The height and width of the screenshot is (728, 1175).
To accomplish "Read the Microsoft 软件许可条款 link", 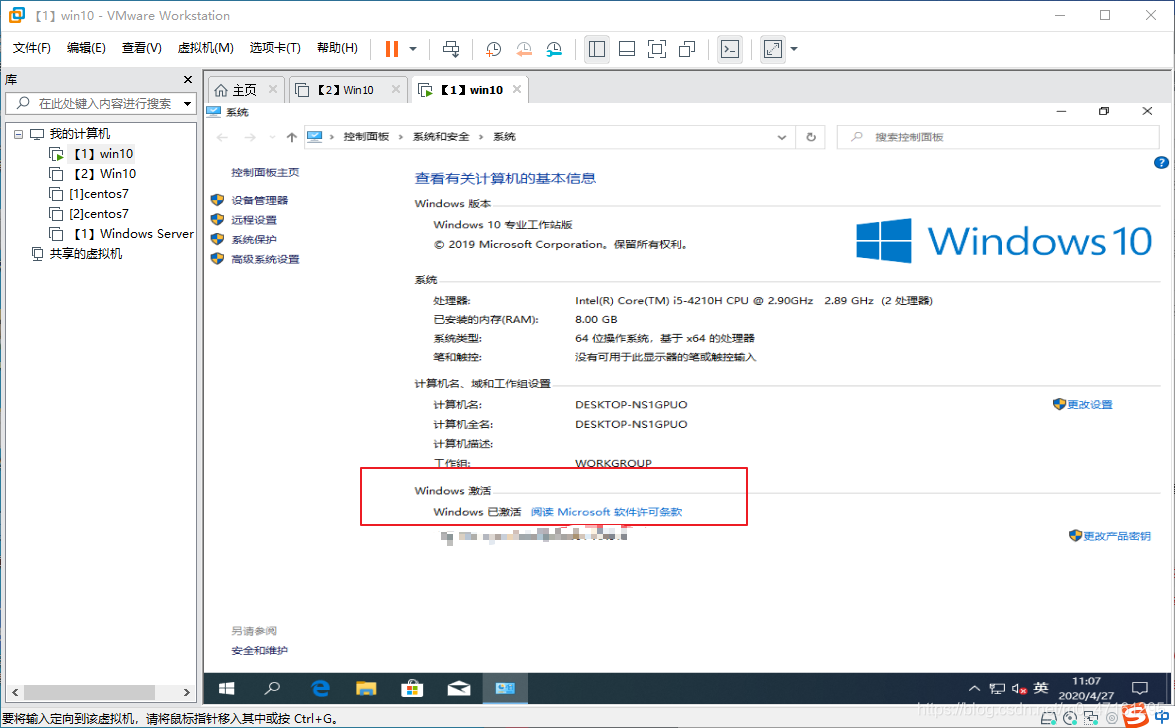I will (x=606, y=512).
